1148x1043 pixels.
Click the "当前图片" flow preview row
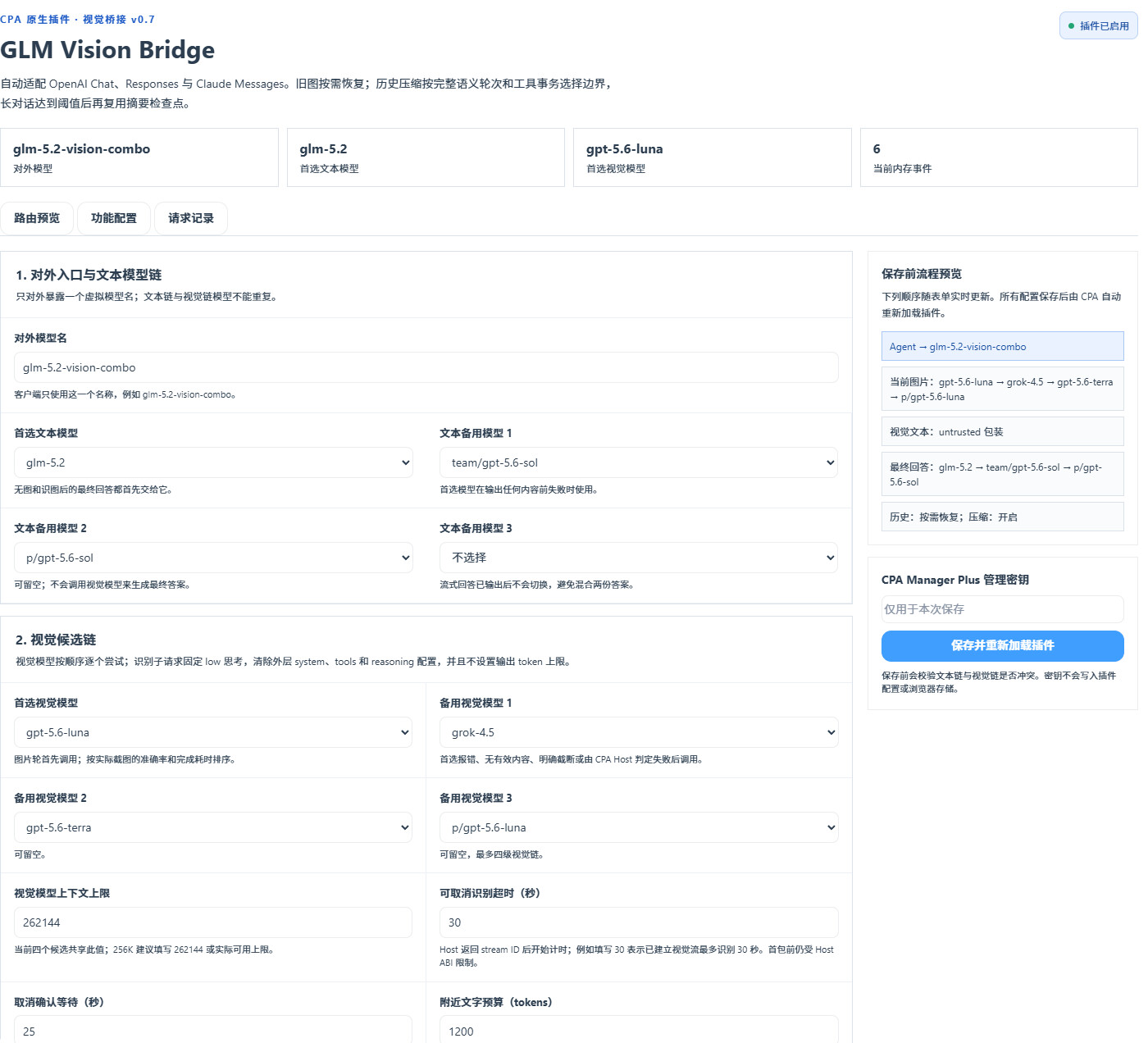(1002, 389)
